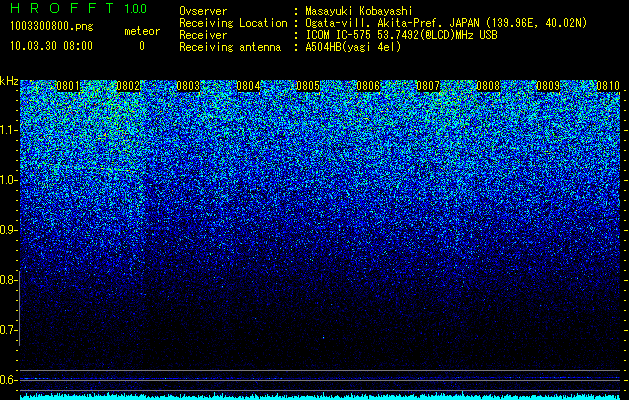
Task: Click the antenna A504HB(yagi 4el) text
Action: tap(353, 47)
